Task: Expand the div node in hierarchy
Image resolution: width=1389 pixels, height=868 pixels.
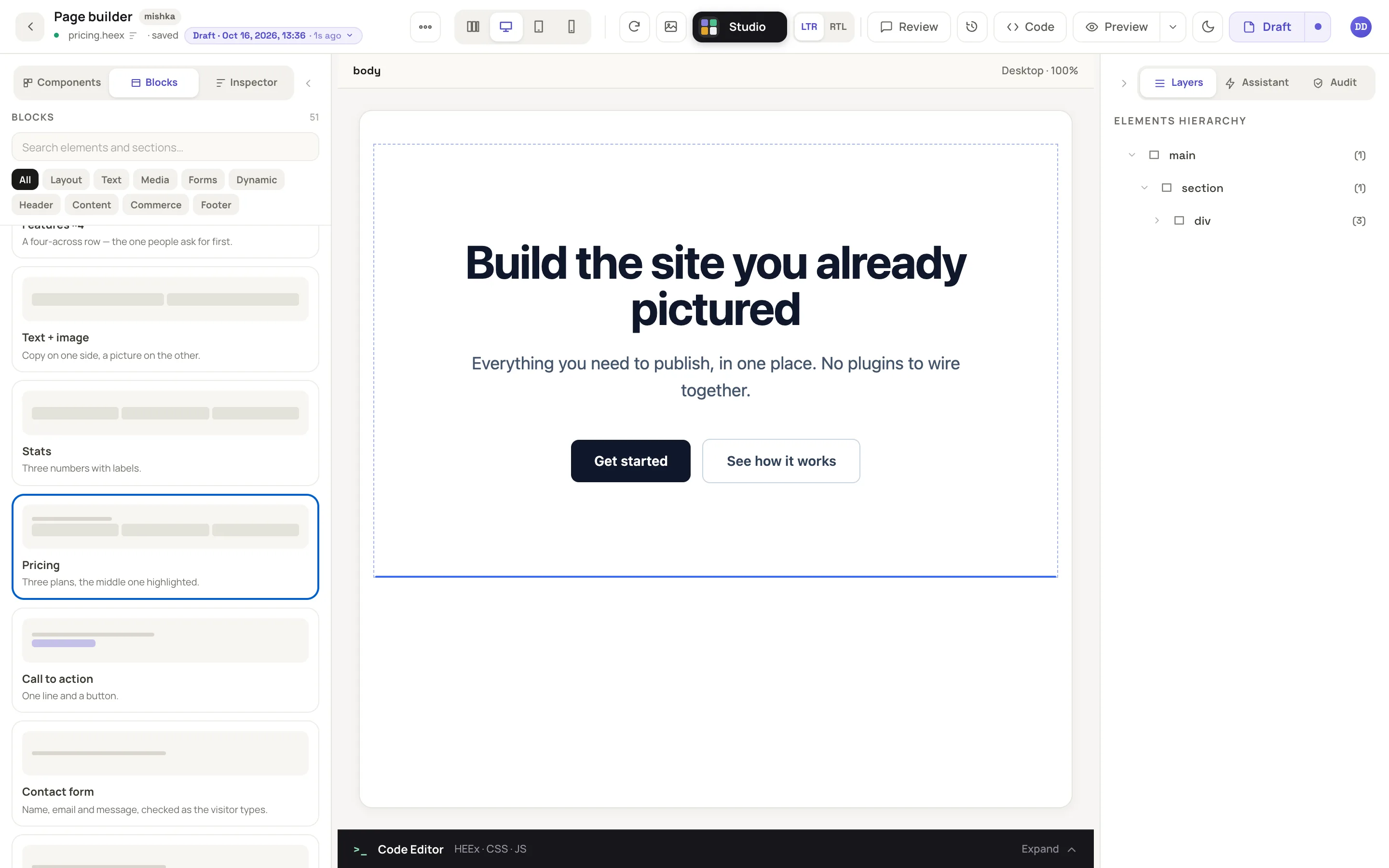Action: coord(1157,220)
